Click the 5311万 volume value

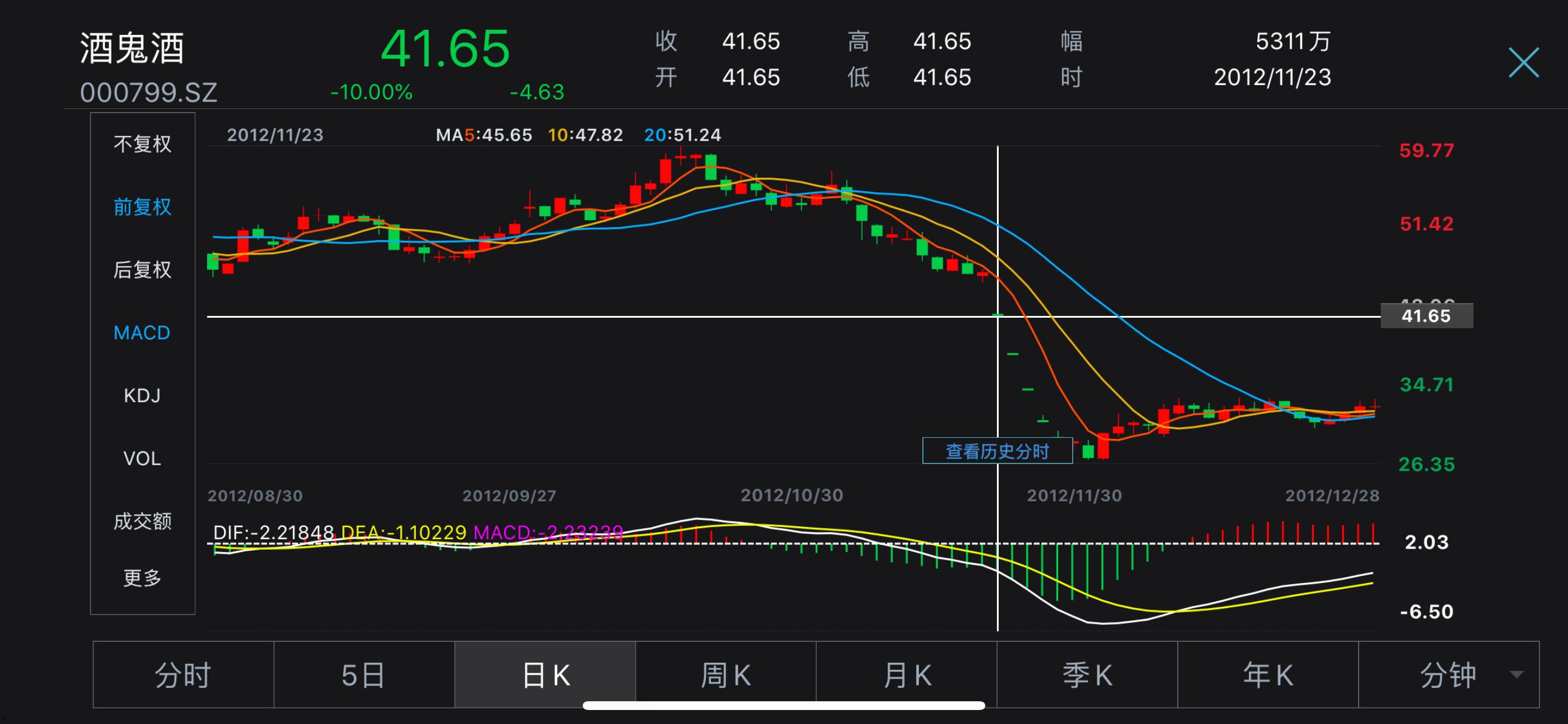[1293, 41]
